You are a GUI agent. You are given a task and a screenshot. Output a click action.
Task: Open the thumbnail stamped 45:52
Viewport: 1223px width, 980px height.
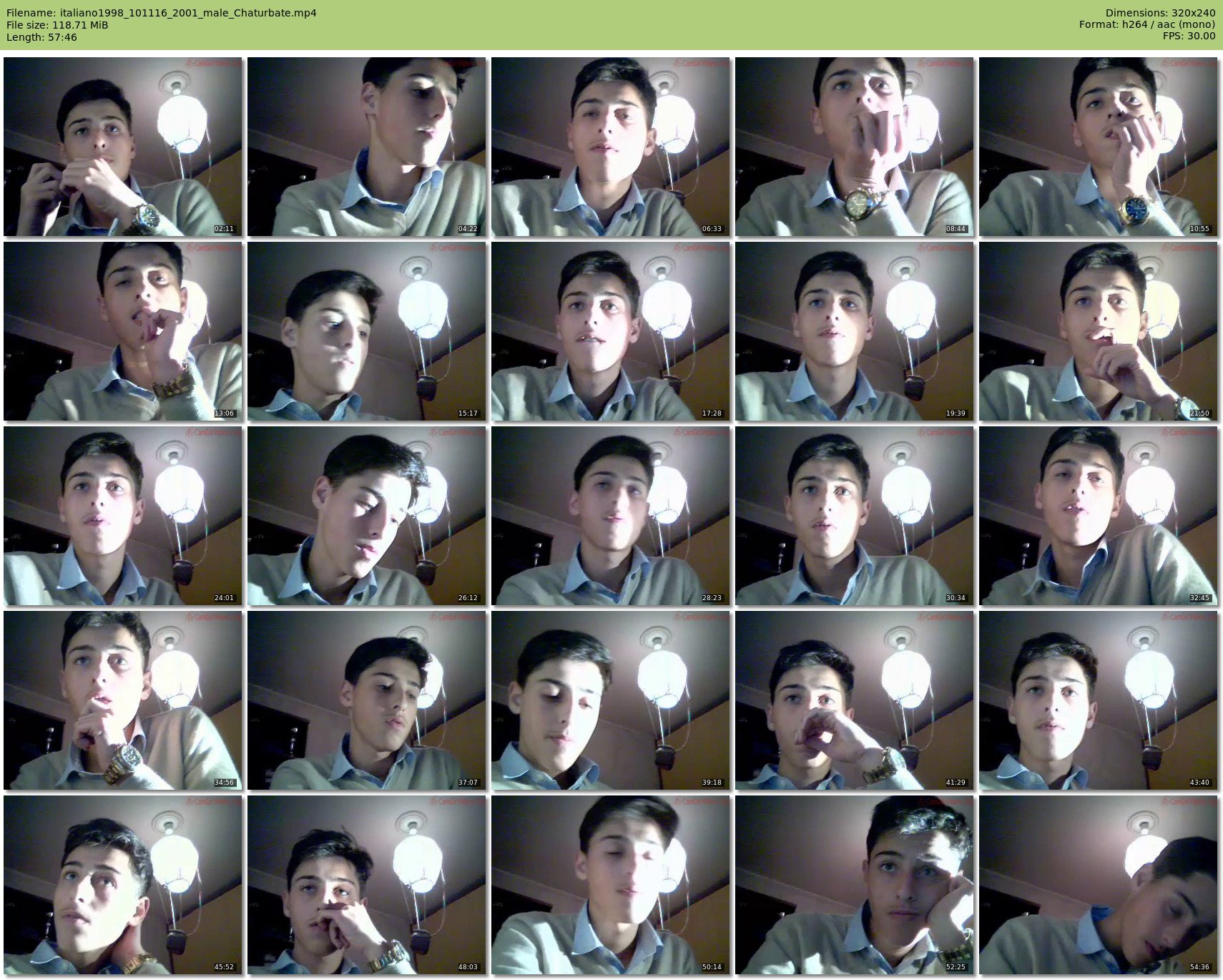coord(123,885)
